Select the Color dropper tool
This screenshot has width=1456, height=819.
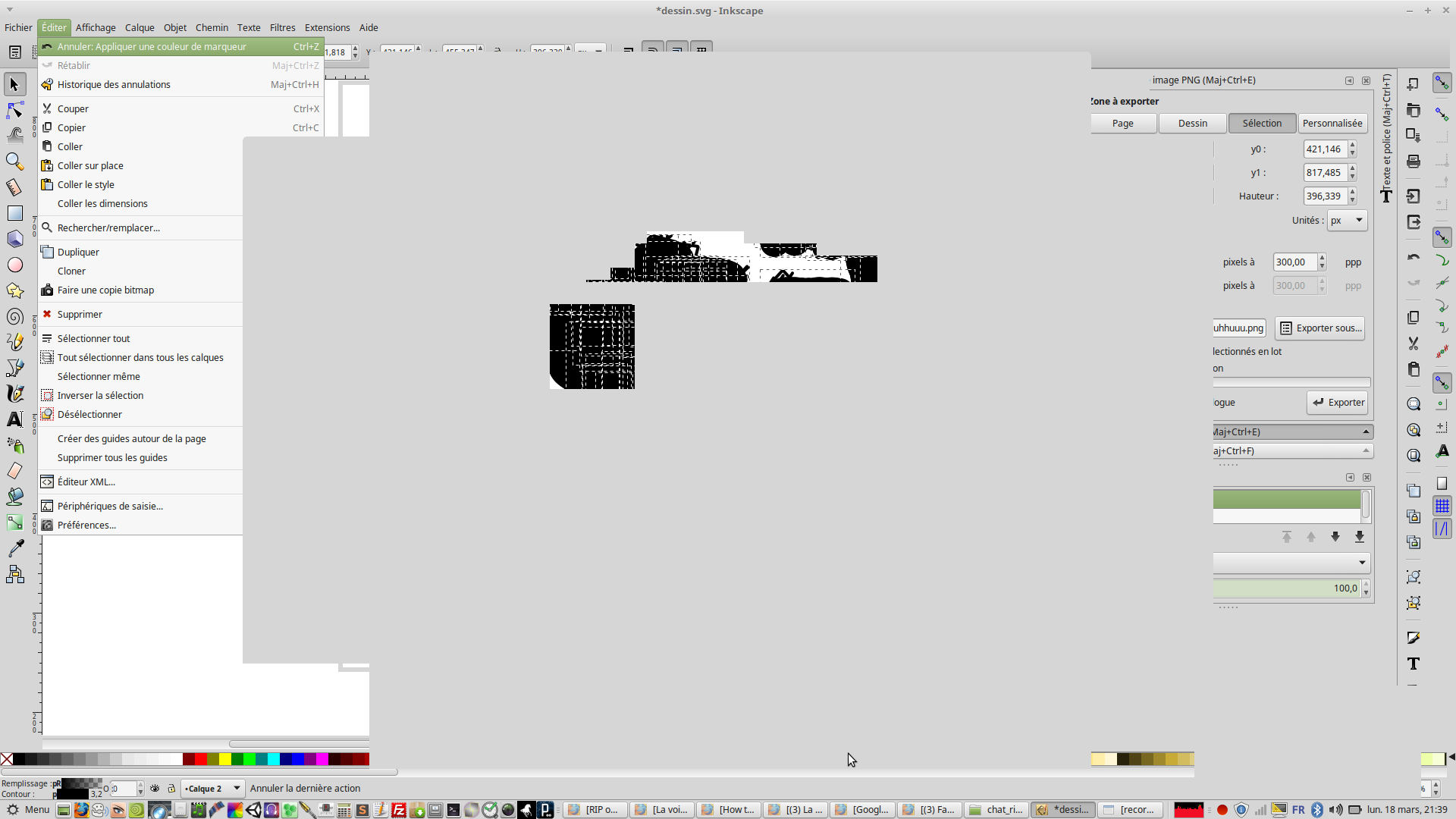click(14, 548)
